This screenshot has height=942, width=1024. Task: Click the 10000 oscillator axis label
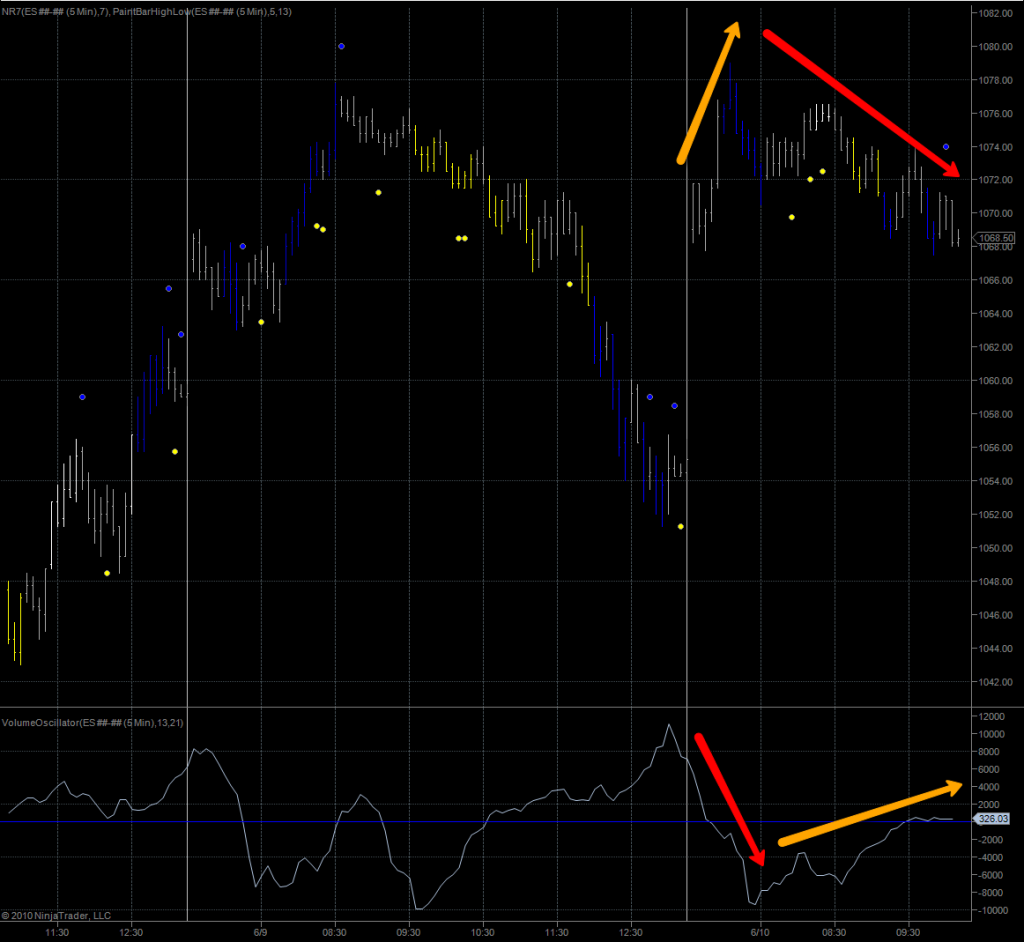(x=991, y=734)
